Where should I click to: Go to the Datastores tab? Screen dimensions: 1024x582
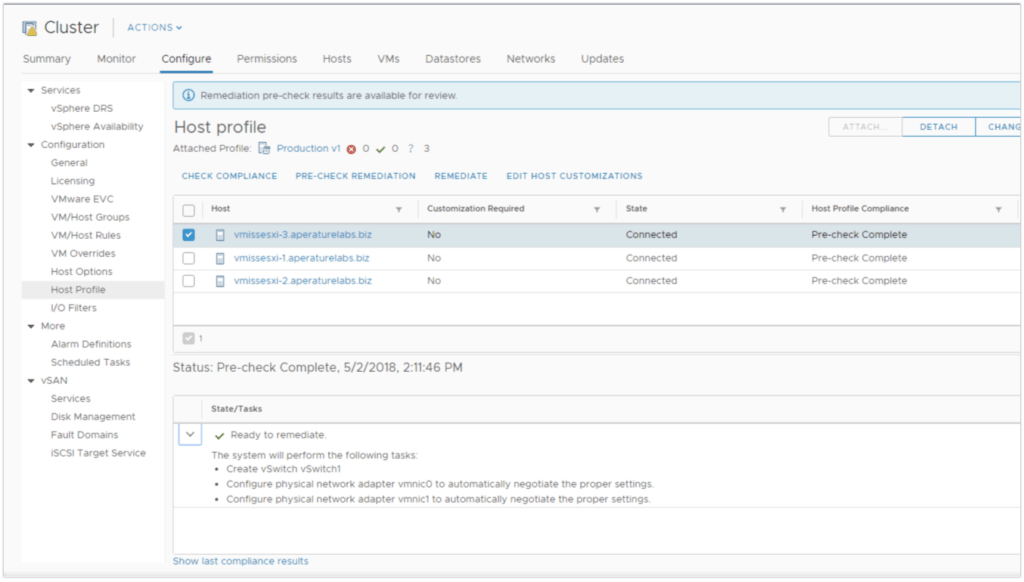pos(453,59)
